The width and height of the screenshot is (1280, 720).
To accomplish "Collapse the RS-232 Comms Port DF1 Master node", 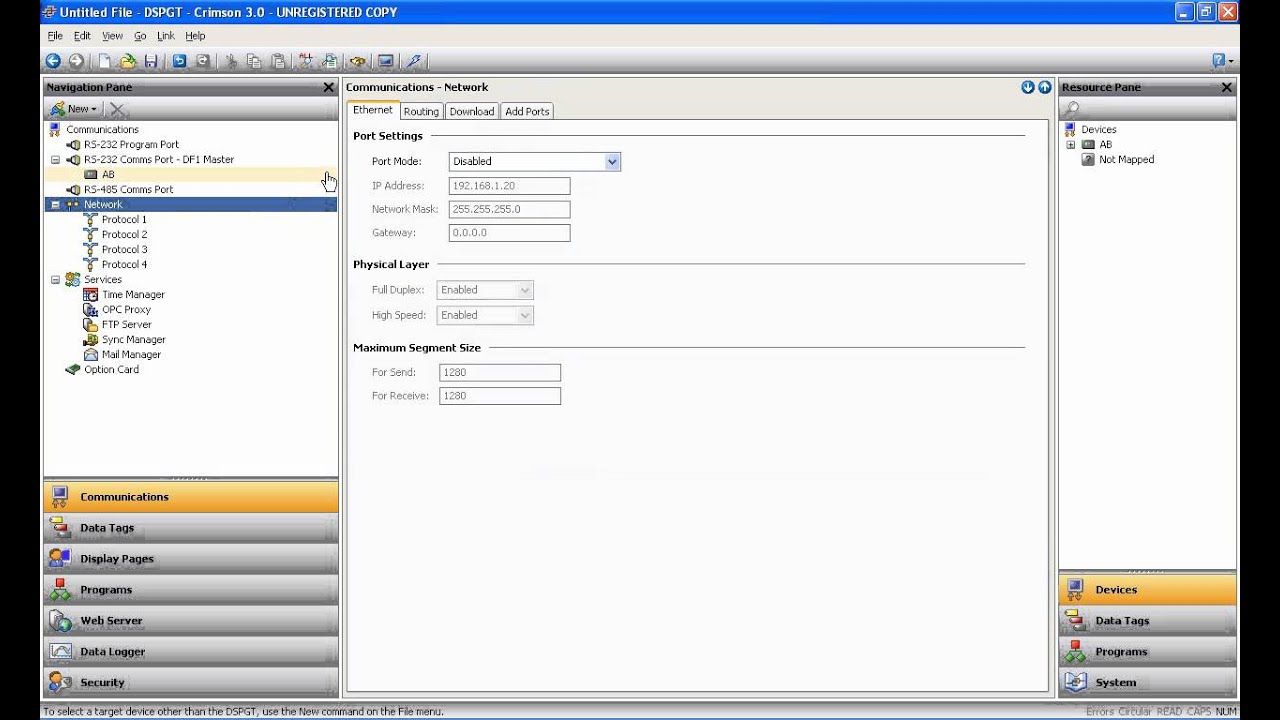I will pos(55,160).
